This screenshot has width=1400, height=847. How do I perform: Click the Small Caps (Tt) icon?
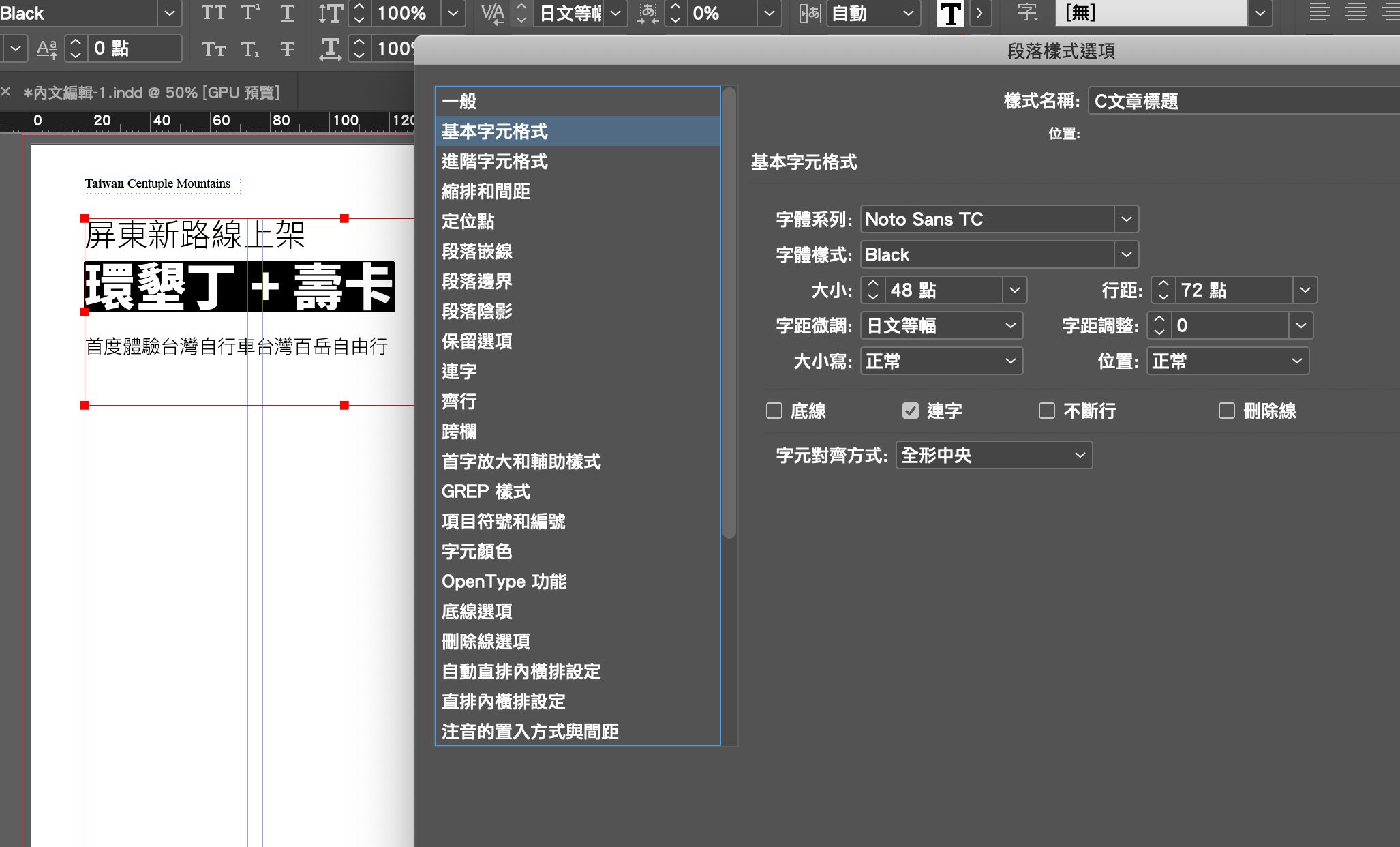(213, 48)
